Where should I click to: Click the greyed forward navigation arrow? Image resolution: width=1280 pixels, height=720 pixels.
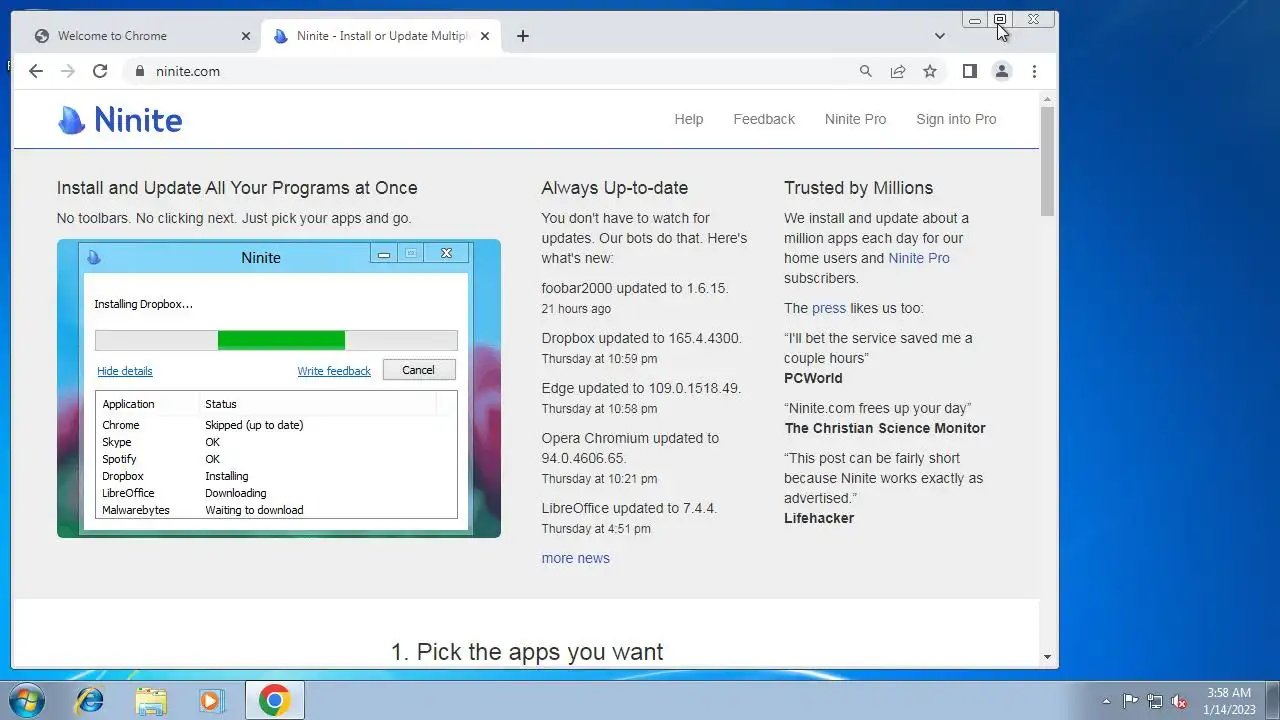click(68, 71)
